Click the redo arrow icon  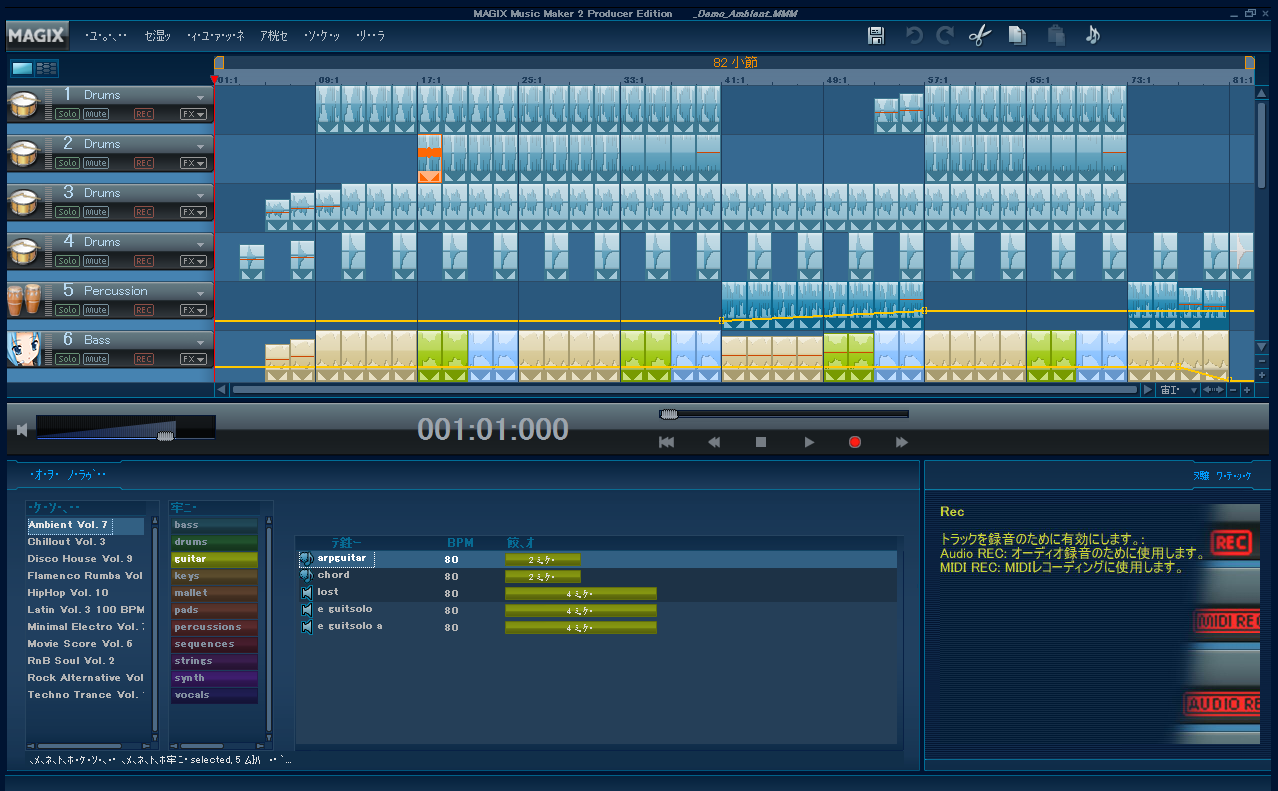tap(944, 36)
